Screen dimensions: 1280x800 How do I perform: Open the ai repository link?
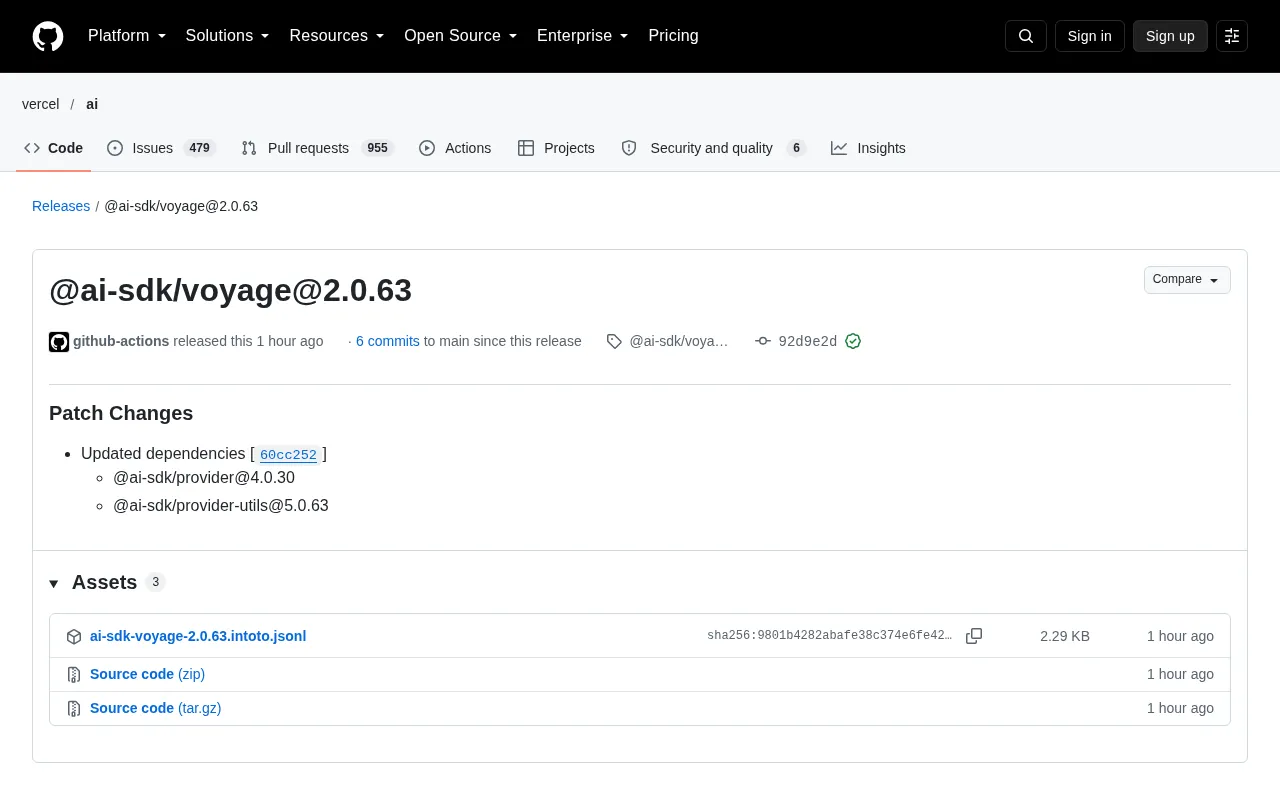[x=92, y=104]
